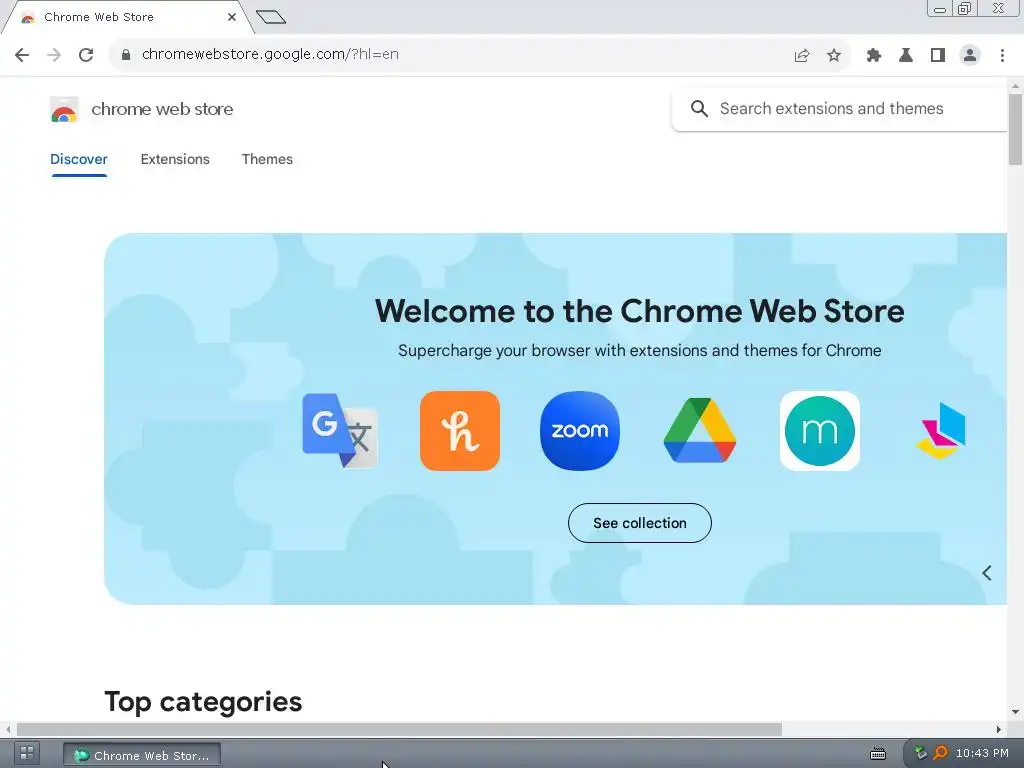Open the Google Translate extension icon
The image size is (1024, 768).
[x=340, y=431]
